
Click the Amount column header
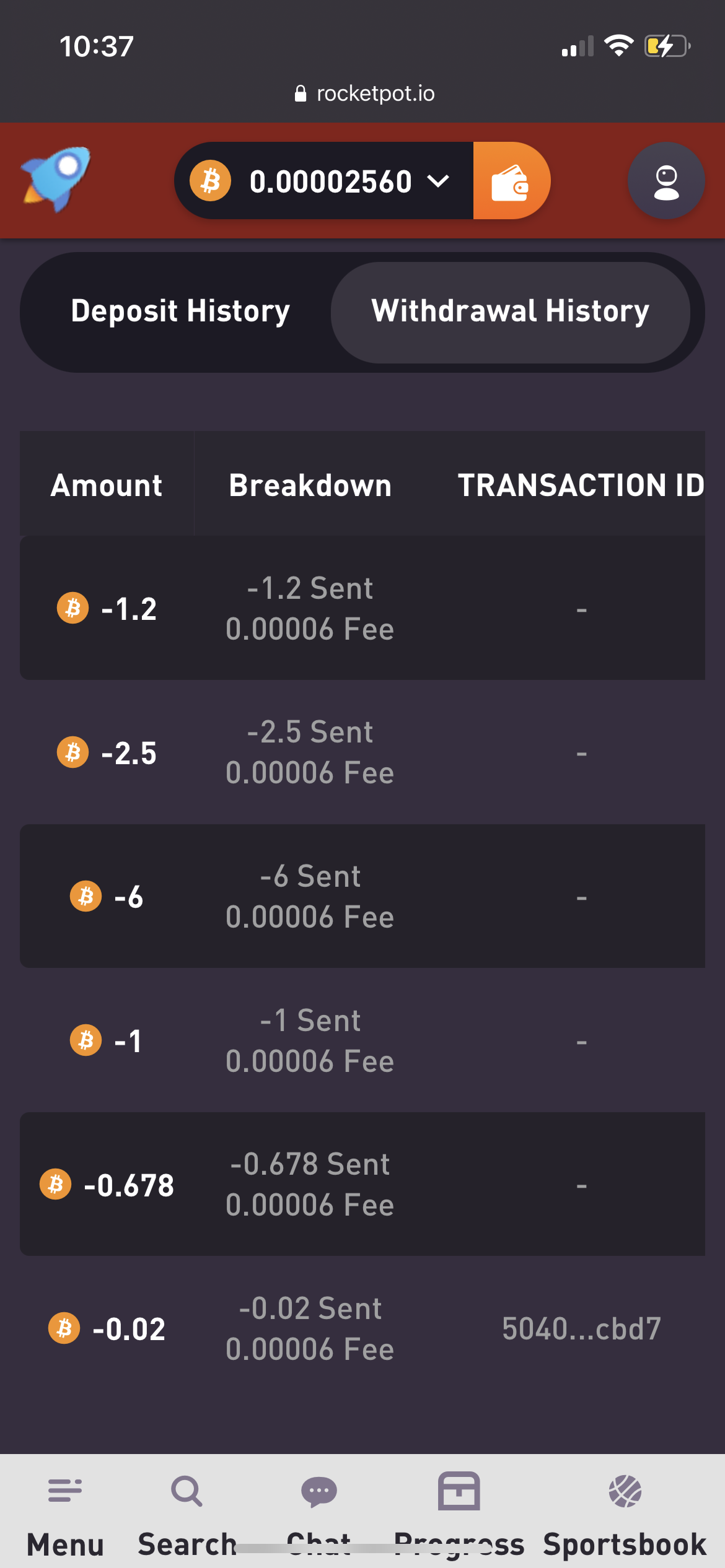107,485
